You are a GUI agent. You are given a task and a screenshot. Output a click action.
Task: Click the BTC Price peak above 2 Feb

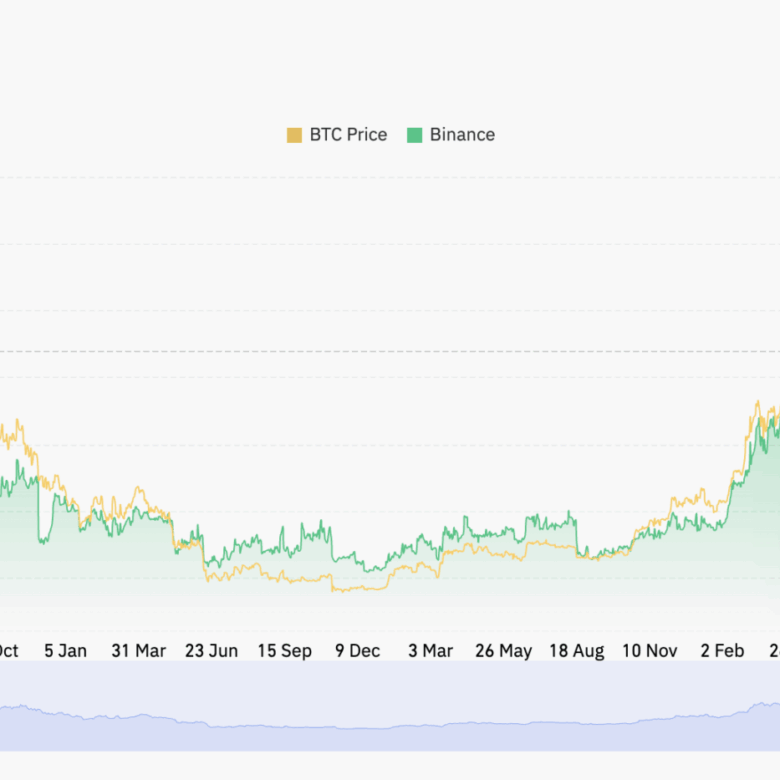[x=757, y=404]
